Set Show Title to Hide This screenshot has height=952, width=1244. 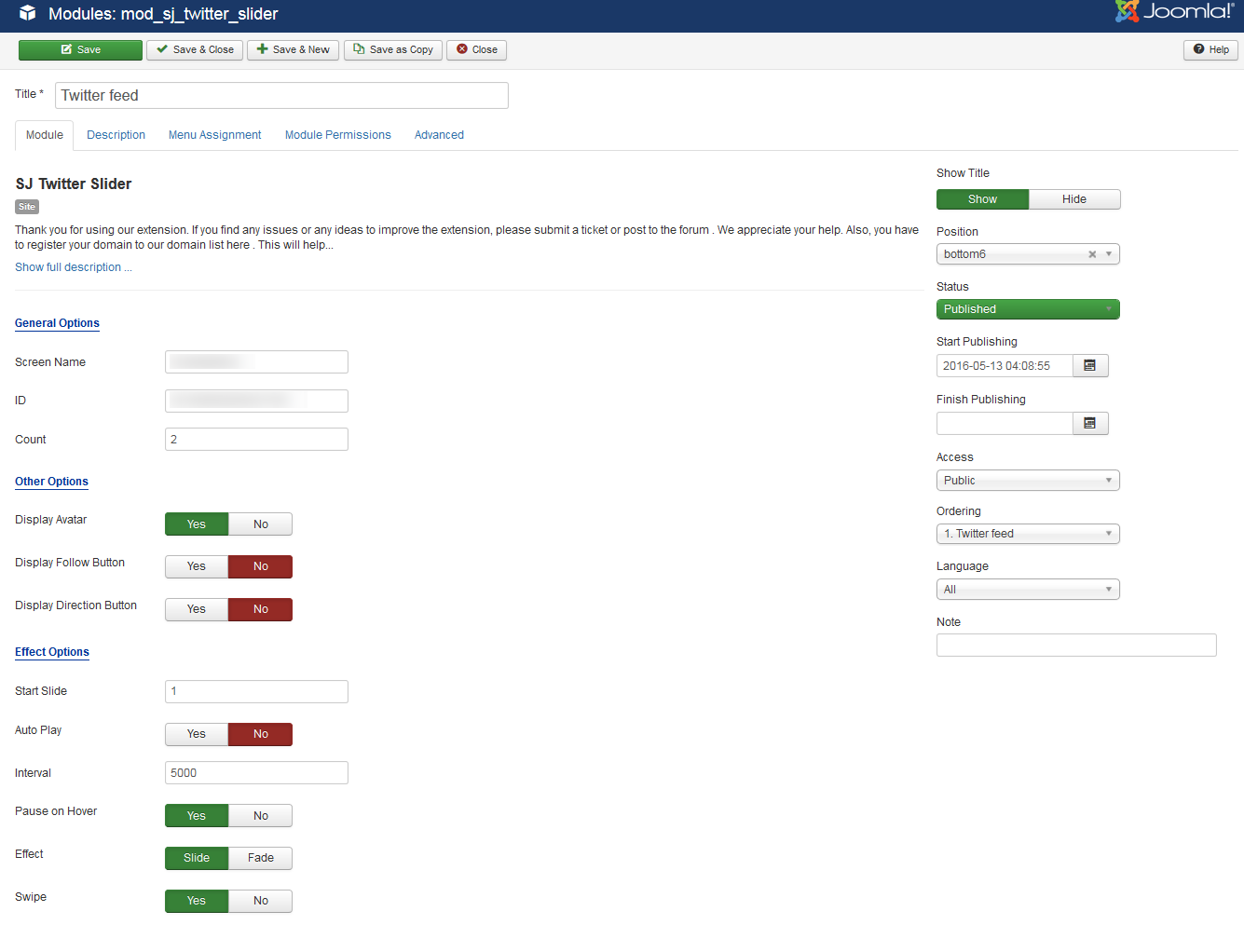point(1074,199)
